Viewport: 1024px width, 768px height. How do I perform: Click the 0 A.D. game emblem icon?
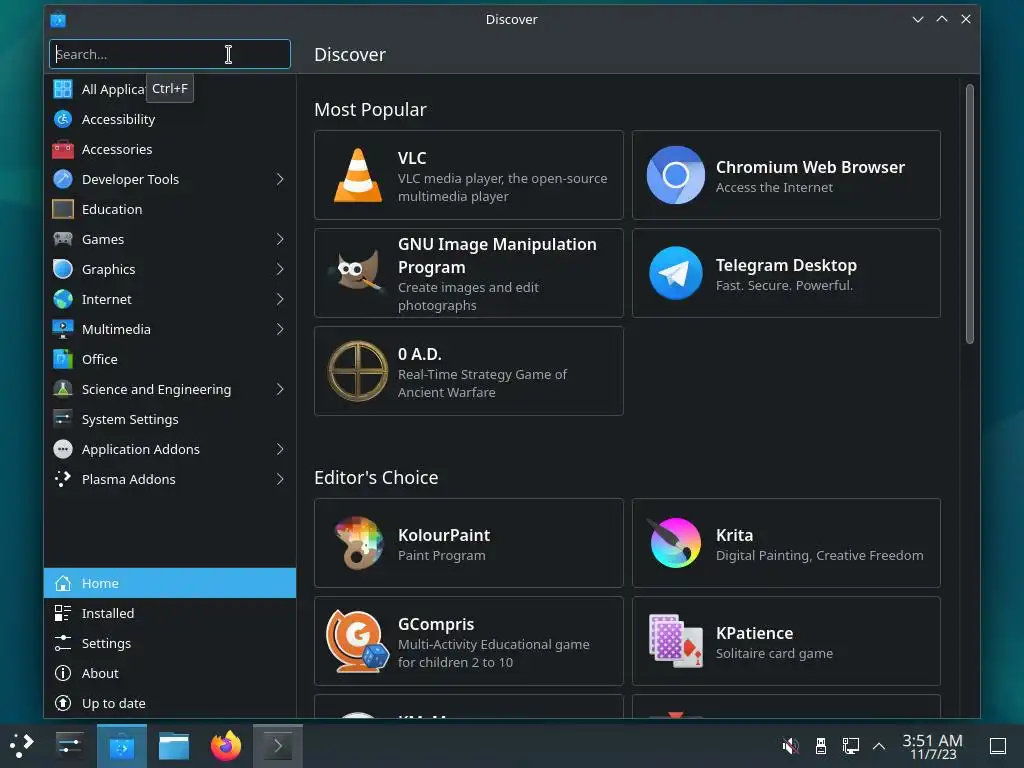click(358, 371)
